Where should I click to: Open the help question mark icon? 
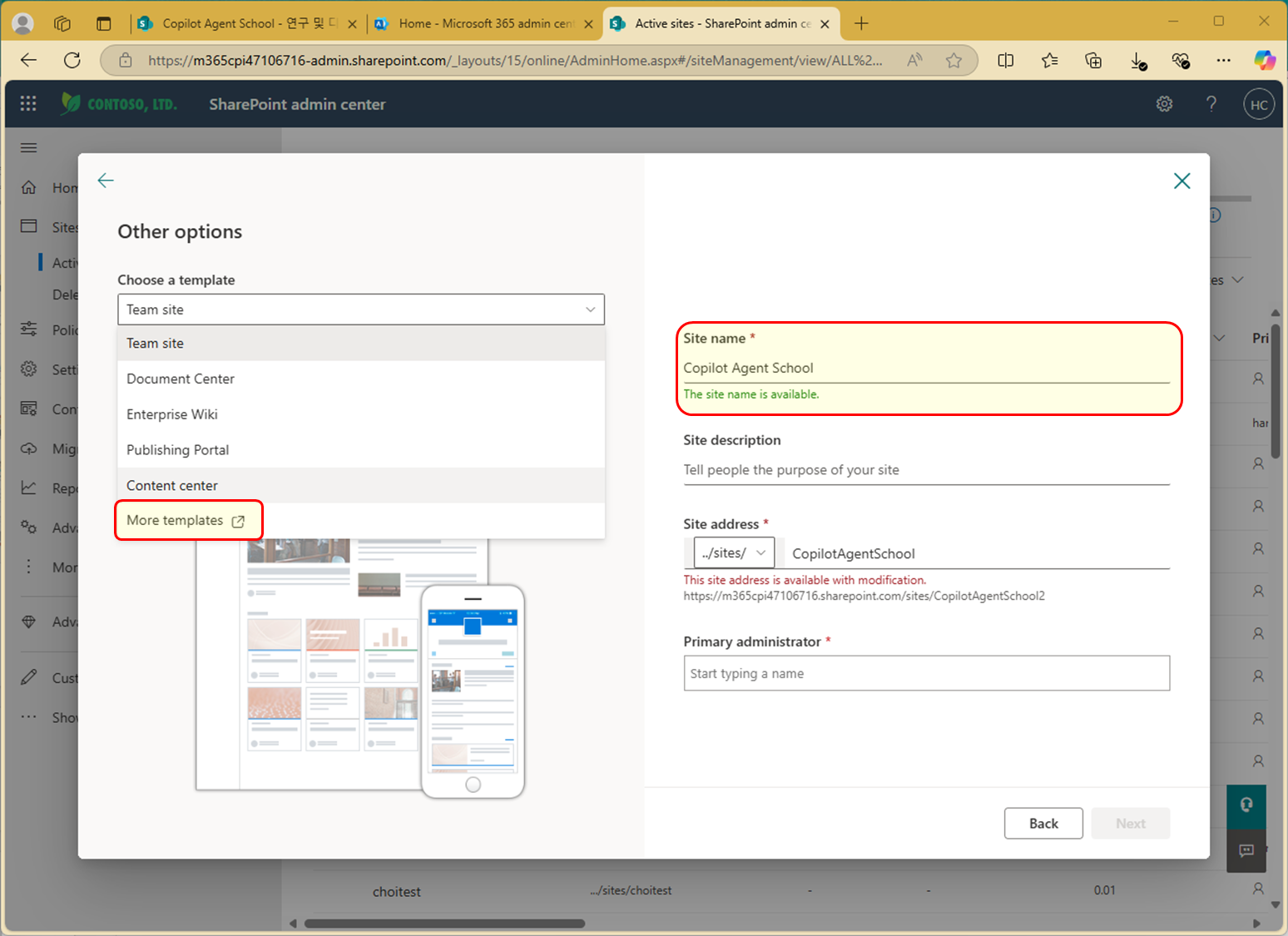tap(1211, 104)
